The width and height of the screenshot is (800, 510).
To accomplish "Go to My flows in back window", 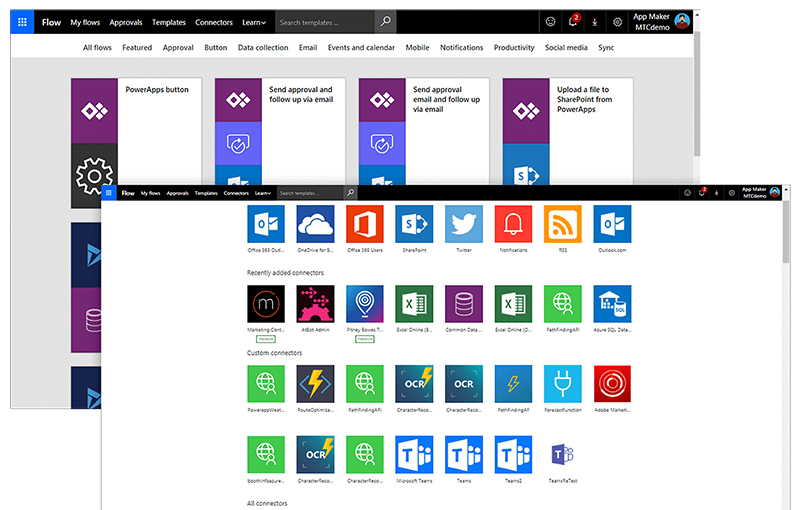I will pos(85,22).
